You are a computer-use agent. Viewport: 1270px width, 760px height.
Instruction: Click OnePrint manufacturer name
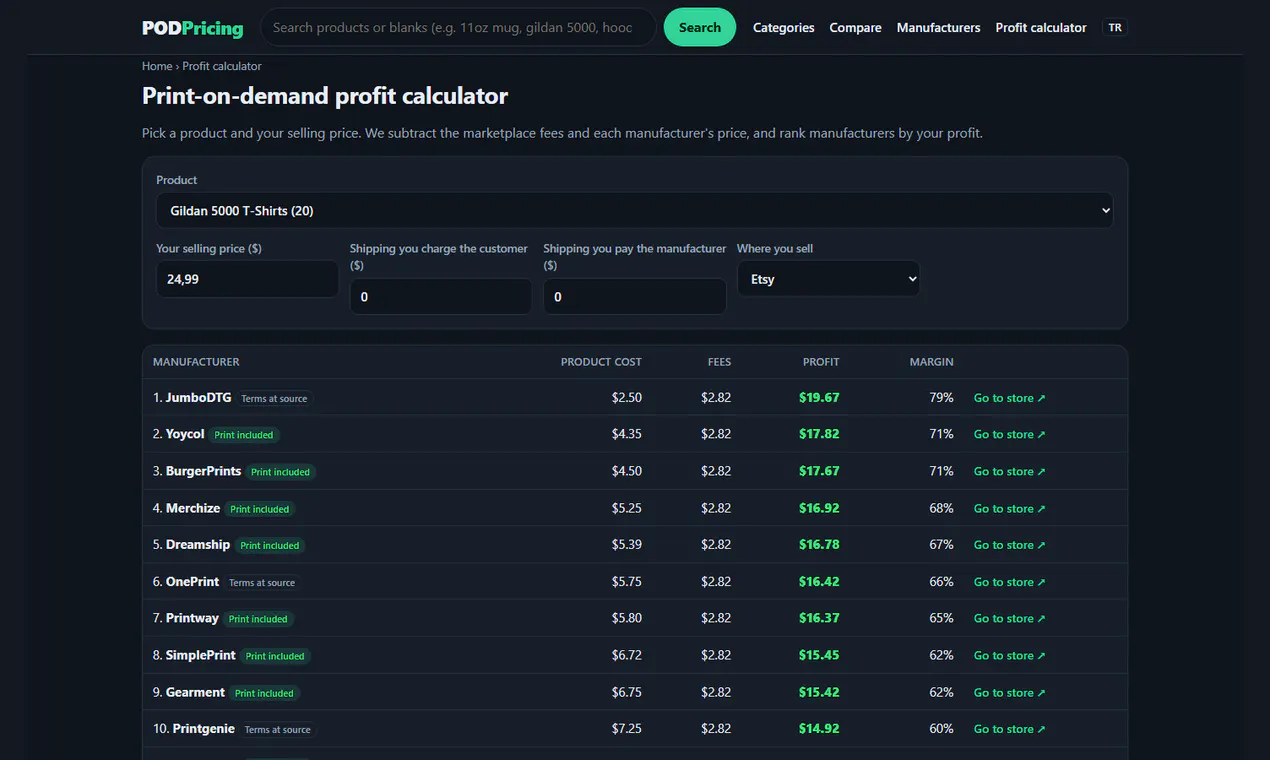pos(192,581)
